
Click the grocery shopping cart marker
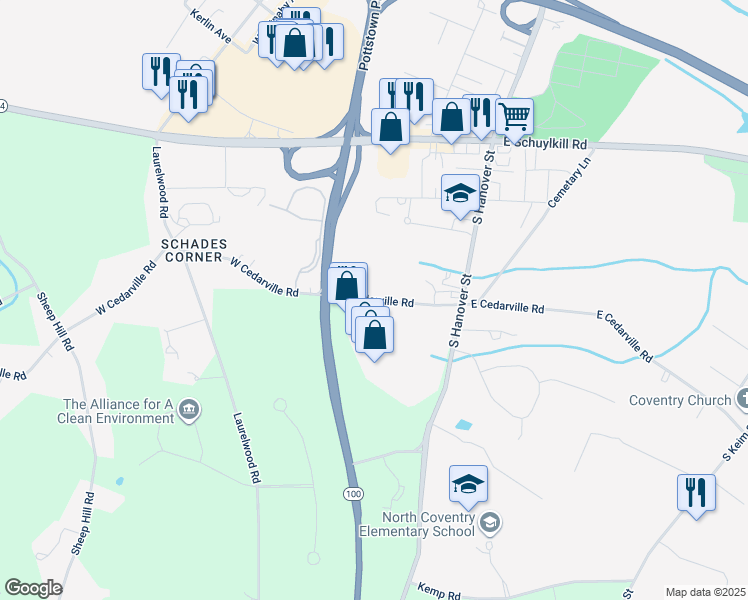tap(514, 119)
